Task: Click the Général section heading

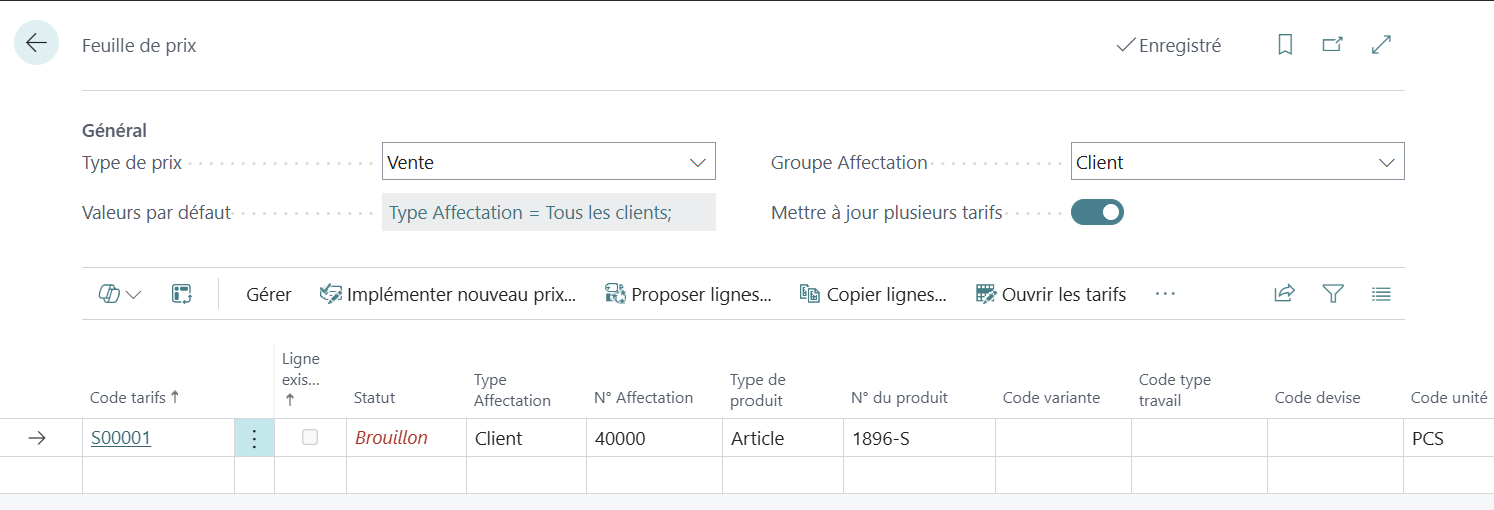Action: (114, 130)
